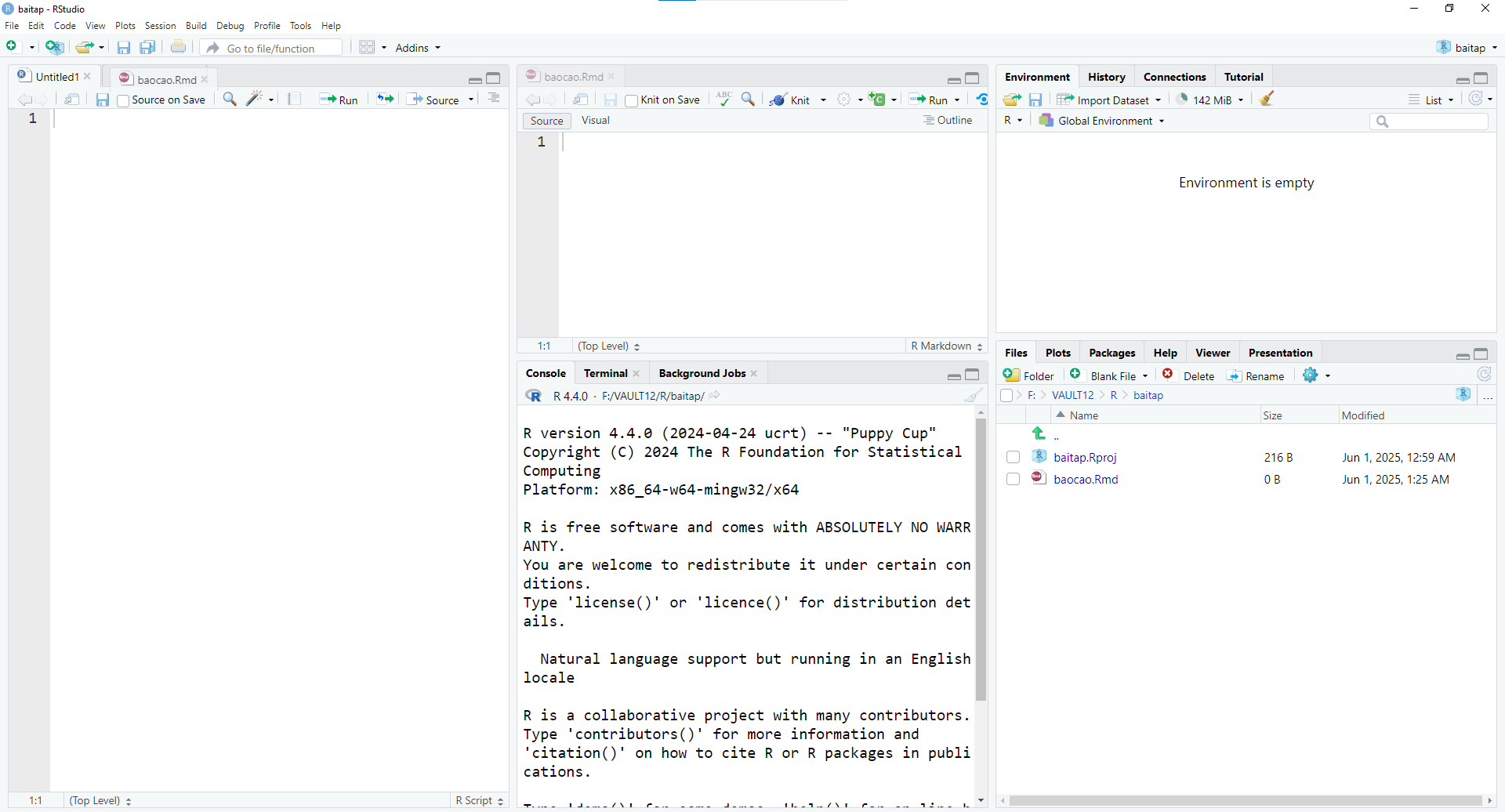Click the Files pane horizontal scrollbar
This screenshot has width=1505, height=812.
click(1246, 801)
